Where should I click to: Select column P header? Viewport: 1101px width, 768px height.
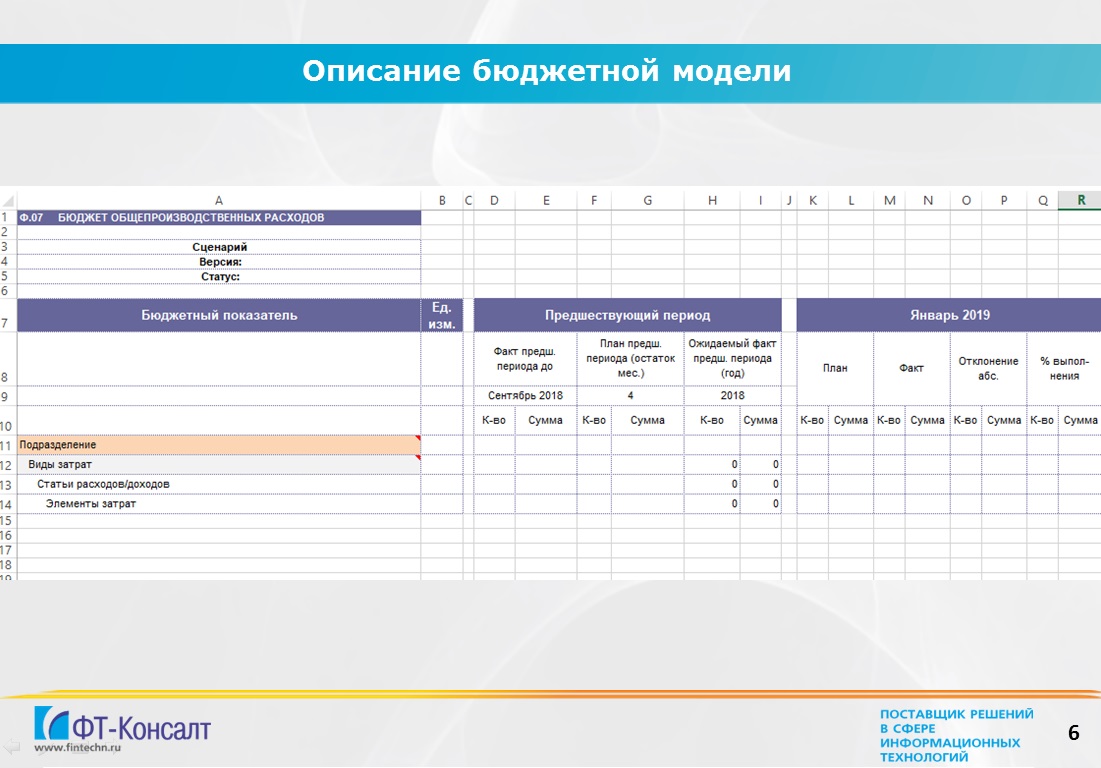[1004, 200]
